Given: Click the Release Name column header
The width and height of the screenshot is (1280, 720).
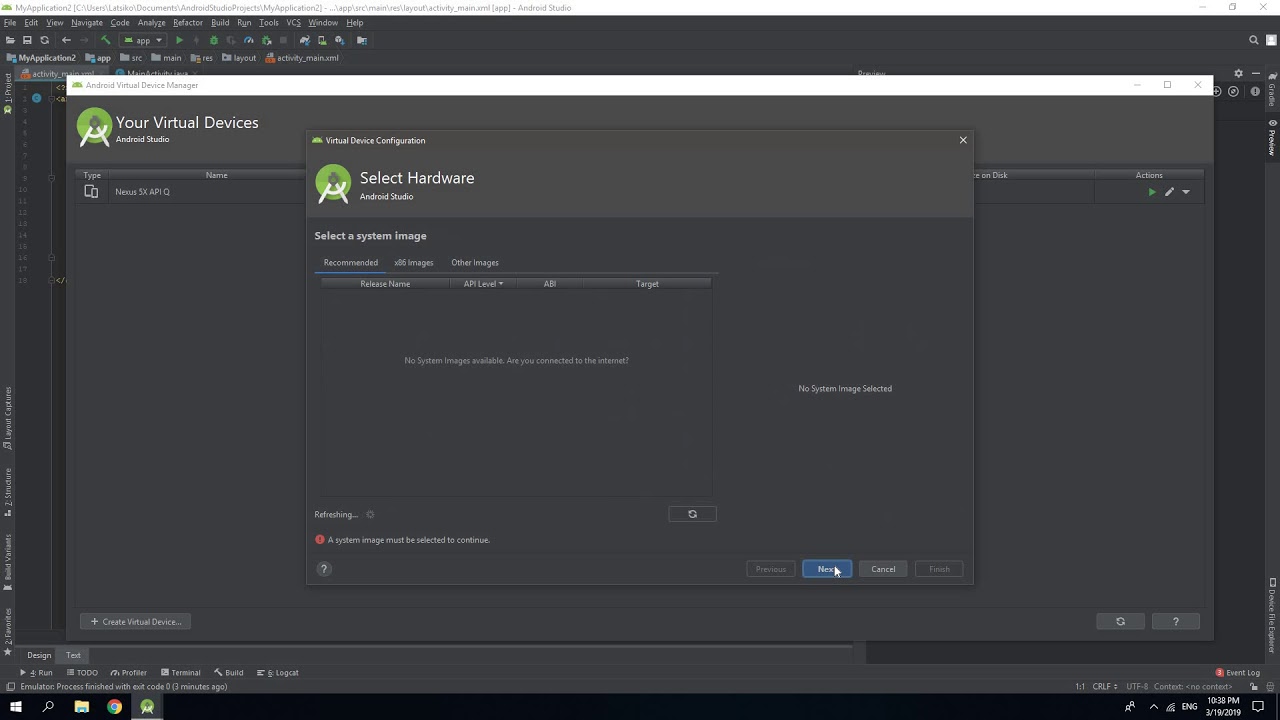Looking at the screenshot, I should pyautogui.click(x=385, y=284).
